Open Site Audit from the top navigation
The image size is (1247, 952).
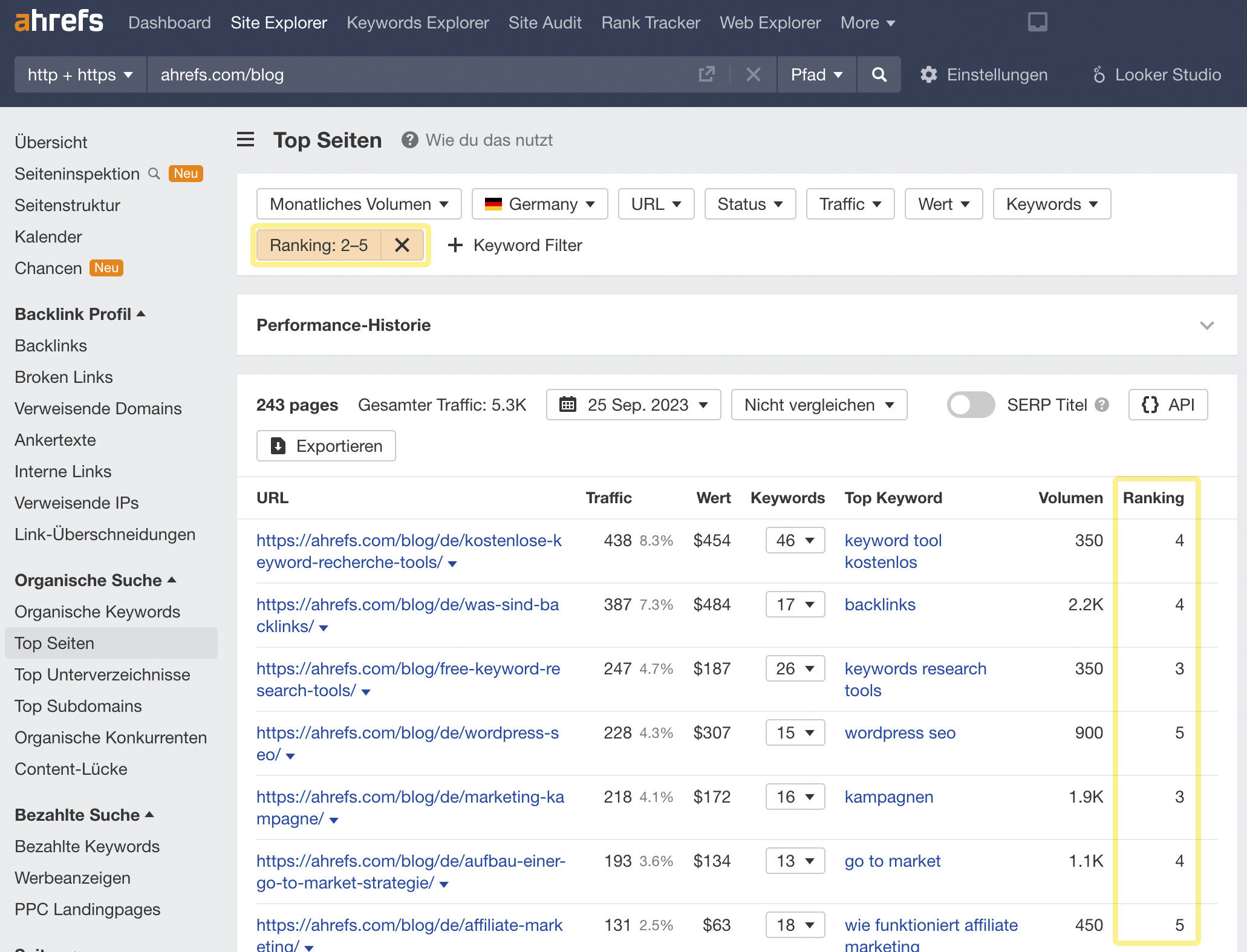click(544, 22)
